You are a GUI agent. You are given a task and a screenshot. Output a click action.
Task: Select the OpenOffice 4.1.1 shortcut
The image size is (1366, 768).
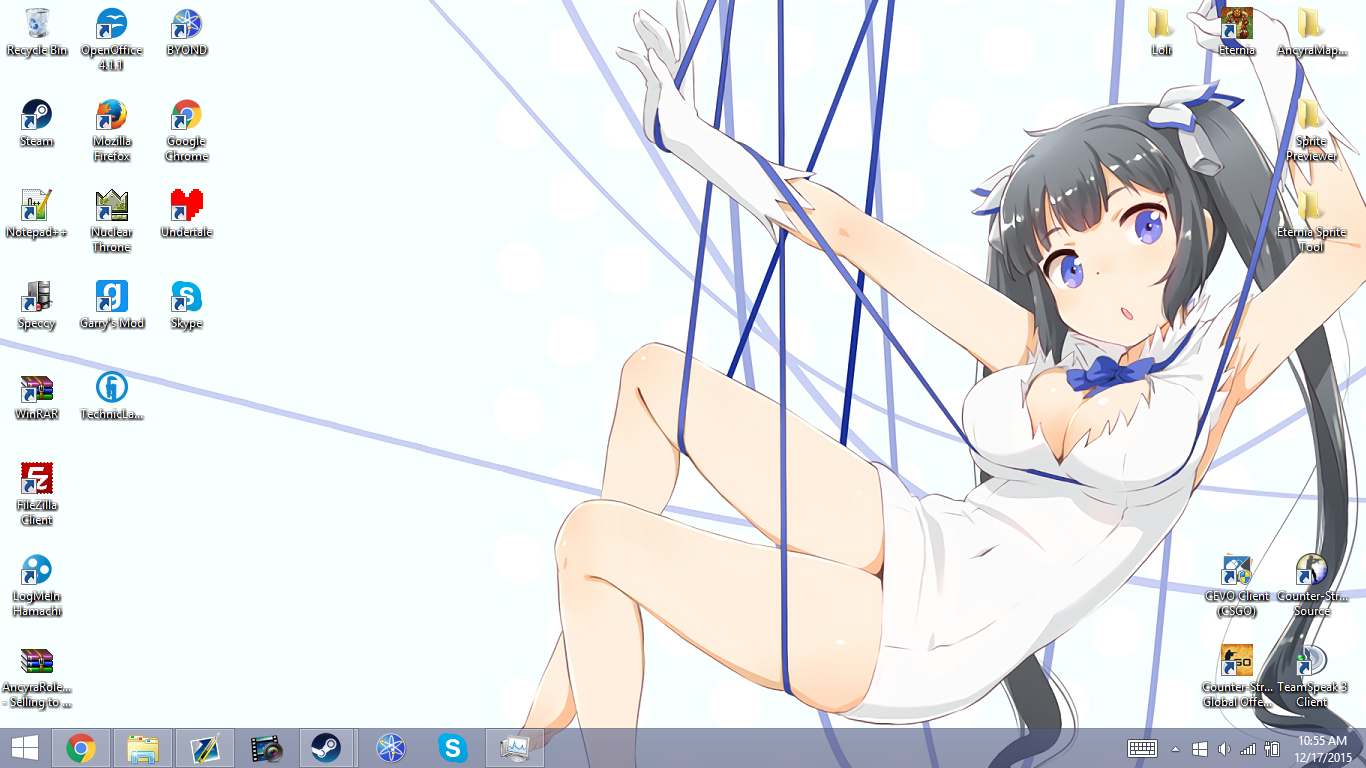111,38
